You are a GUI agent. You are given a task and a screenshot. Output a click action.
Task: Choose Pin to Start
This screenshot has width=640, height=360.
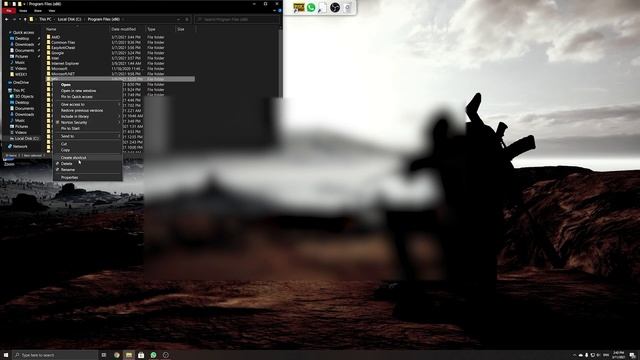pos(70,129)
